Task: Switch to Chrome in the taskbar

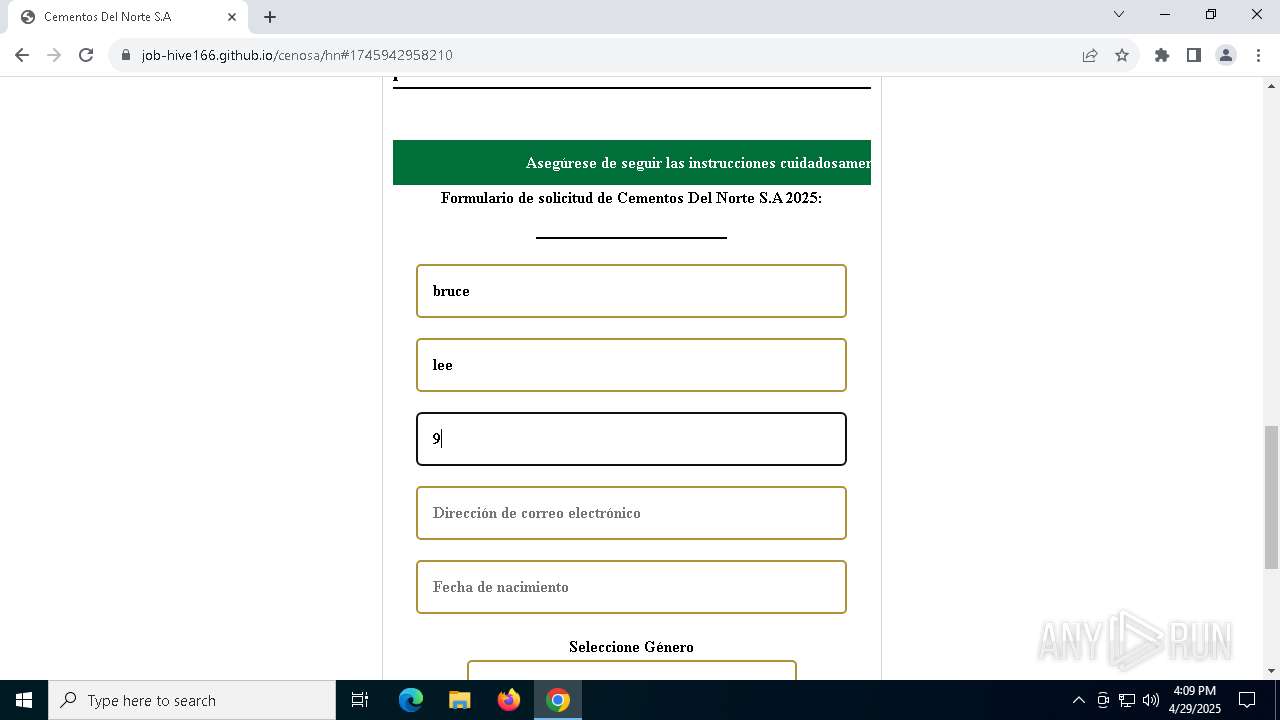Action: click(x=558, y=700)
